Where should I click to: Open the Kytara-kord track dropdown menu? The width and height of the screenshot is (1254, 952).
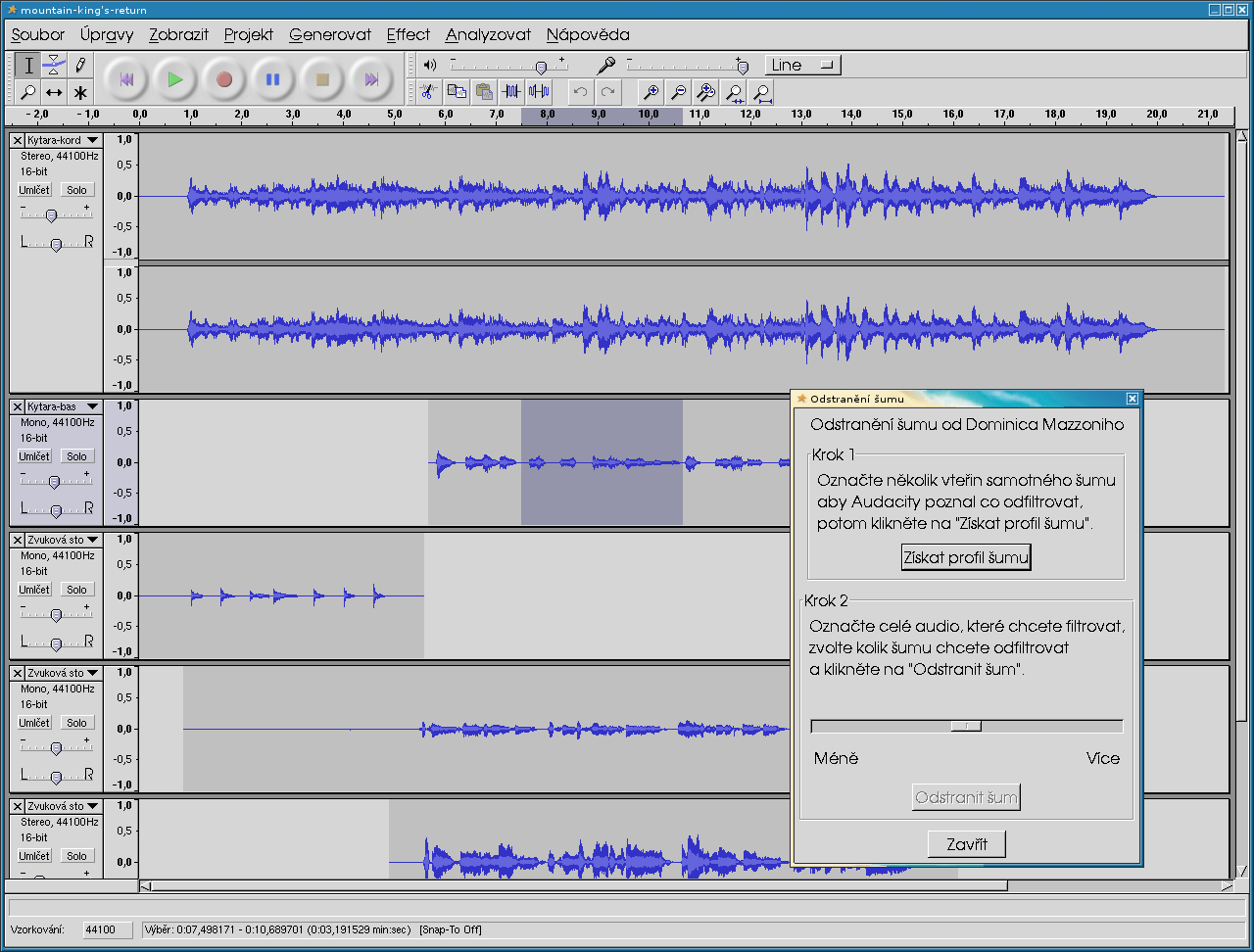point(92,140)
